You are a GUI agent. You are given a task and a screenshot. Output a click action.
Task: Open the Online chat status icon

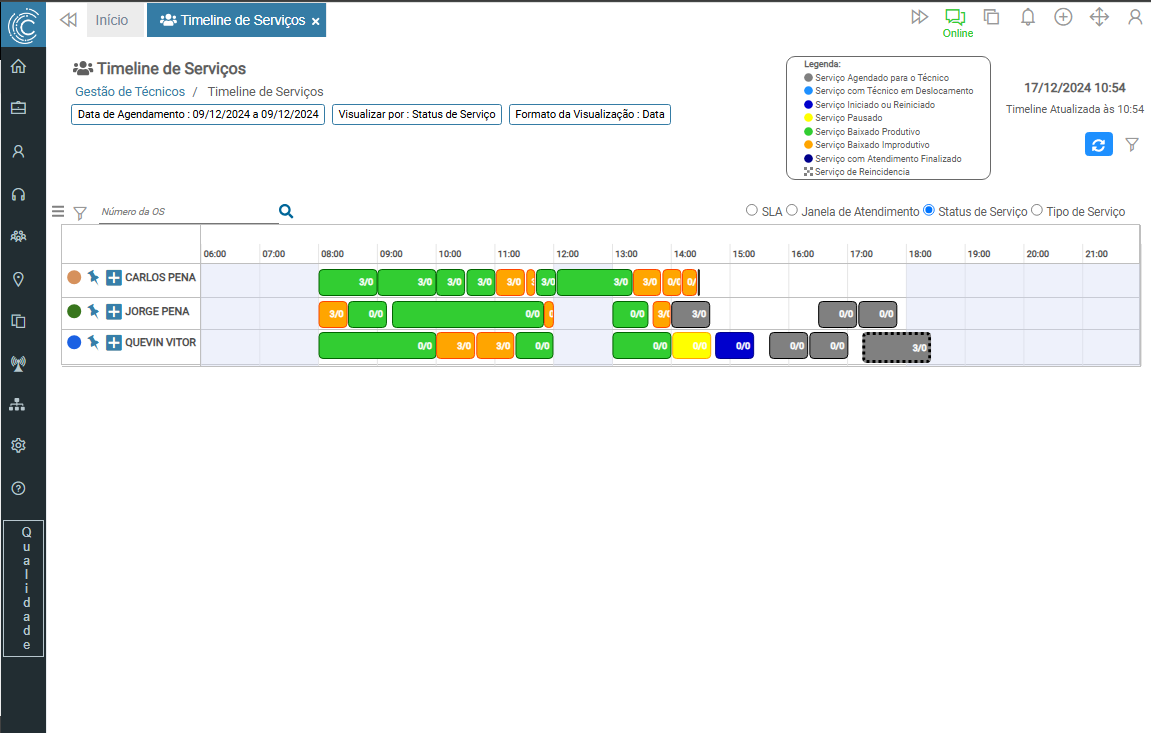[956, 17]
